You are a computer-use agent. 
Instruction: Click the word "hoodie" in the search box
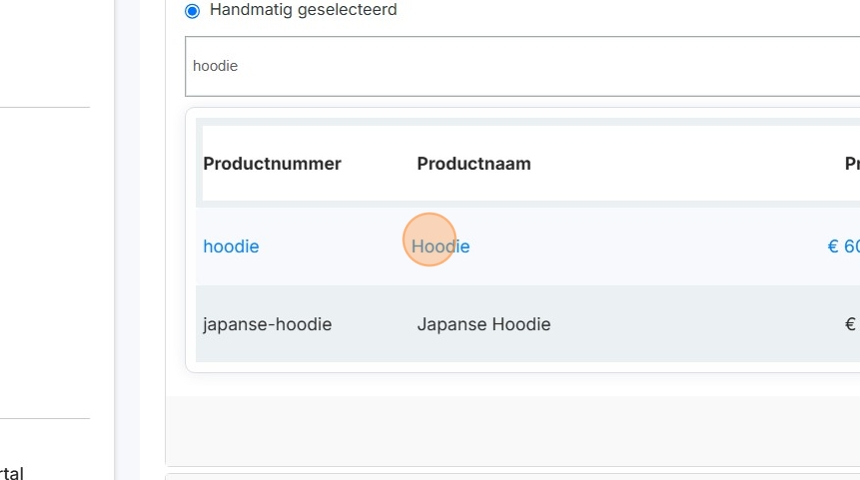click(x=215, y=66)
